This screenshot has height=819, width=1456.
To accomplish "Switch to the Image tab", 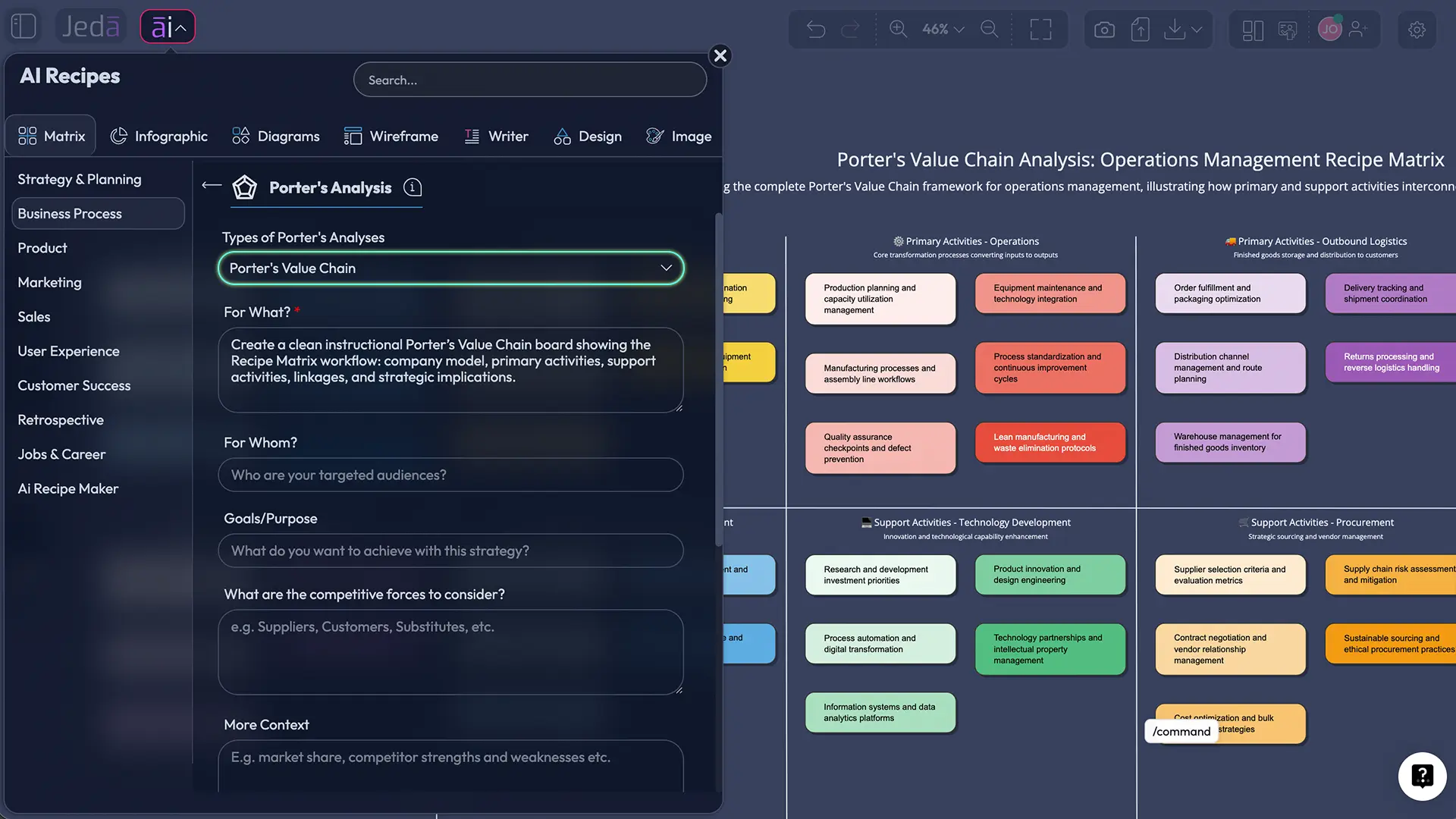I will point(679,136).
